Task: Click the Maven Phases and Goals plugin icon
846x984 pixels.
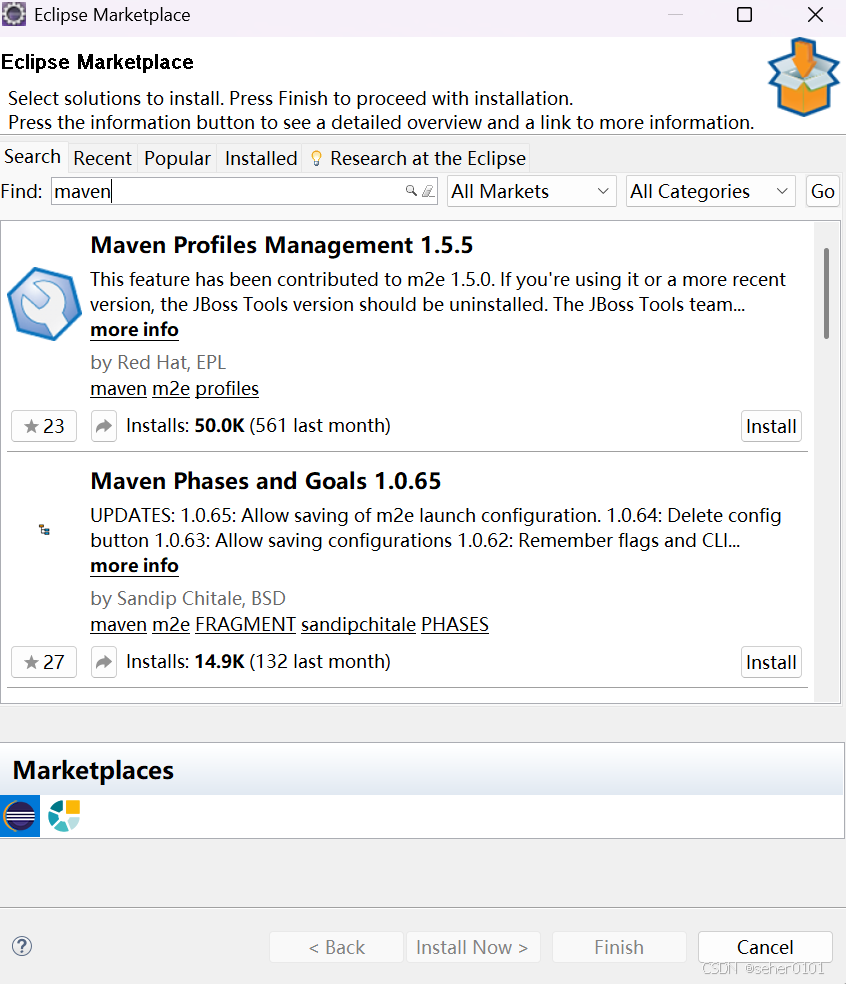Action: 44,530
